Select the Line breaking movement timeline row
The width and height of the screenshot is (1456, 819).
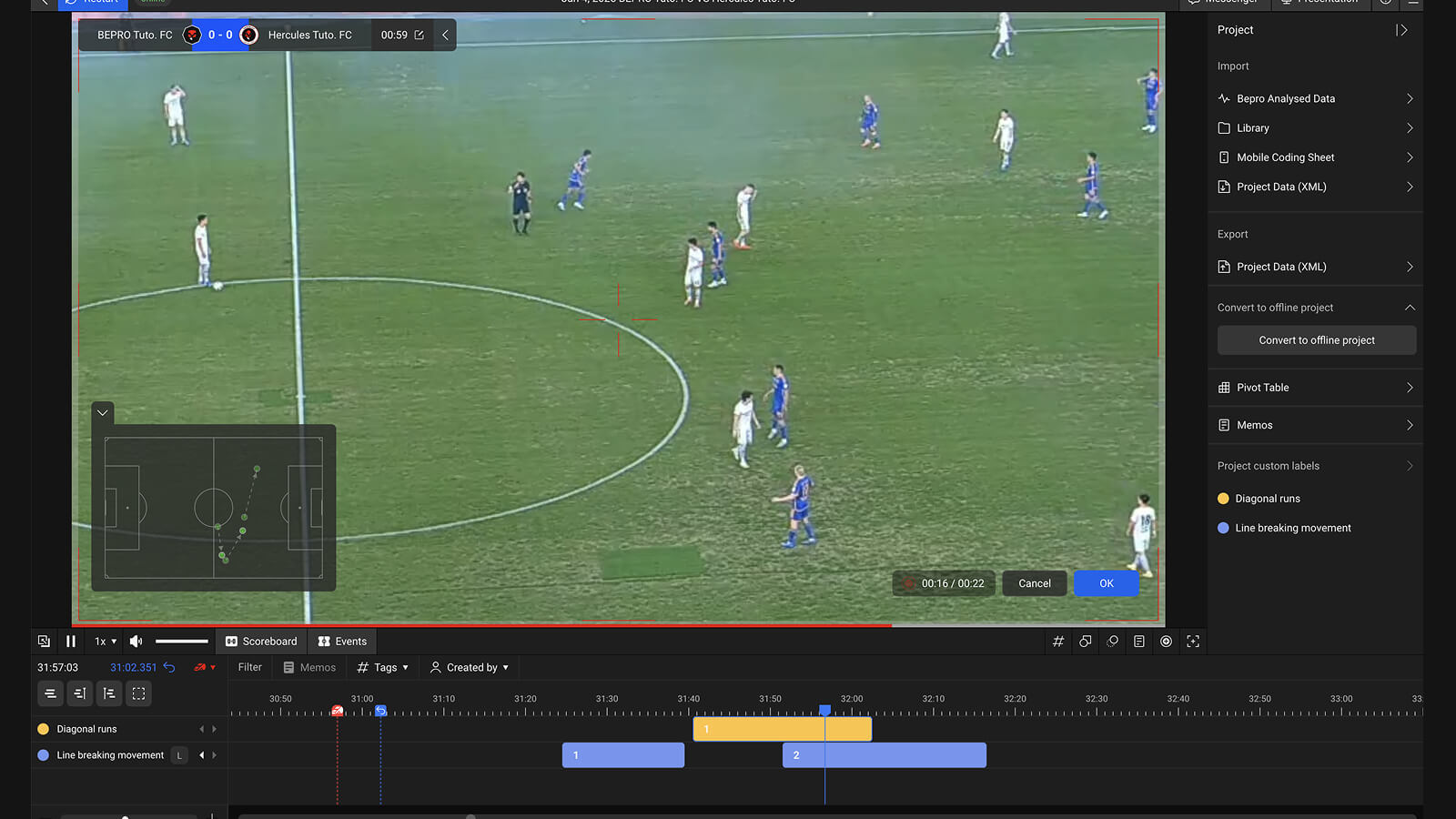click(x=129, y=755)
